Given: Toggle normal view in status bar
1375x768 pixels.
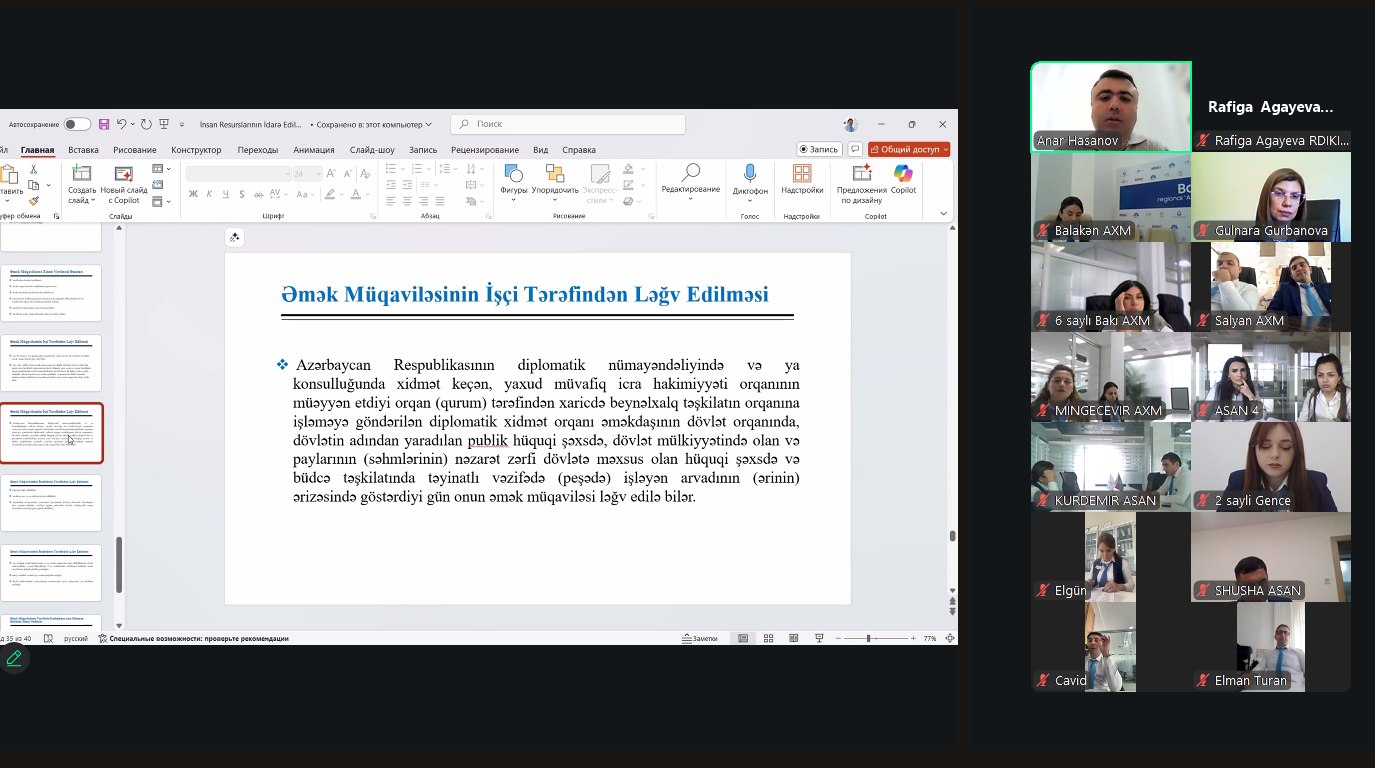Looking at the screenshot, I should [x=743, y=638].
